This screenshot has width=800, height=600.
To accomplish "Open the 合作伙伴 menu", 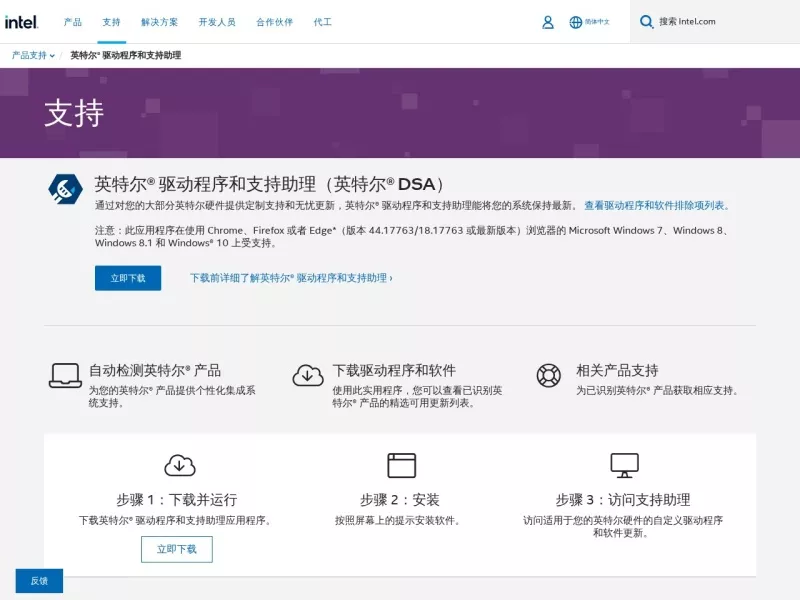I will tap(274, 22).
